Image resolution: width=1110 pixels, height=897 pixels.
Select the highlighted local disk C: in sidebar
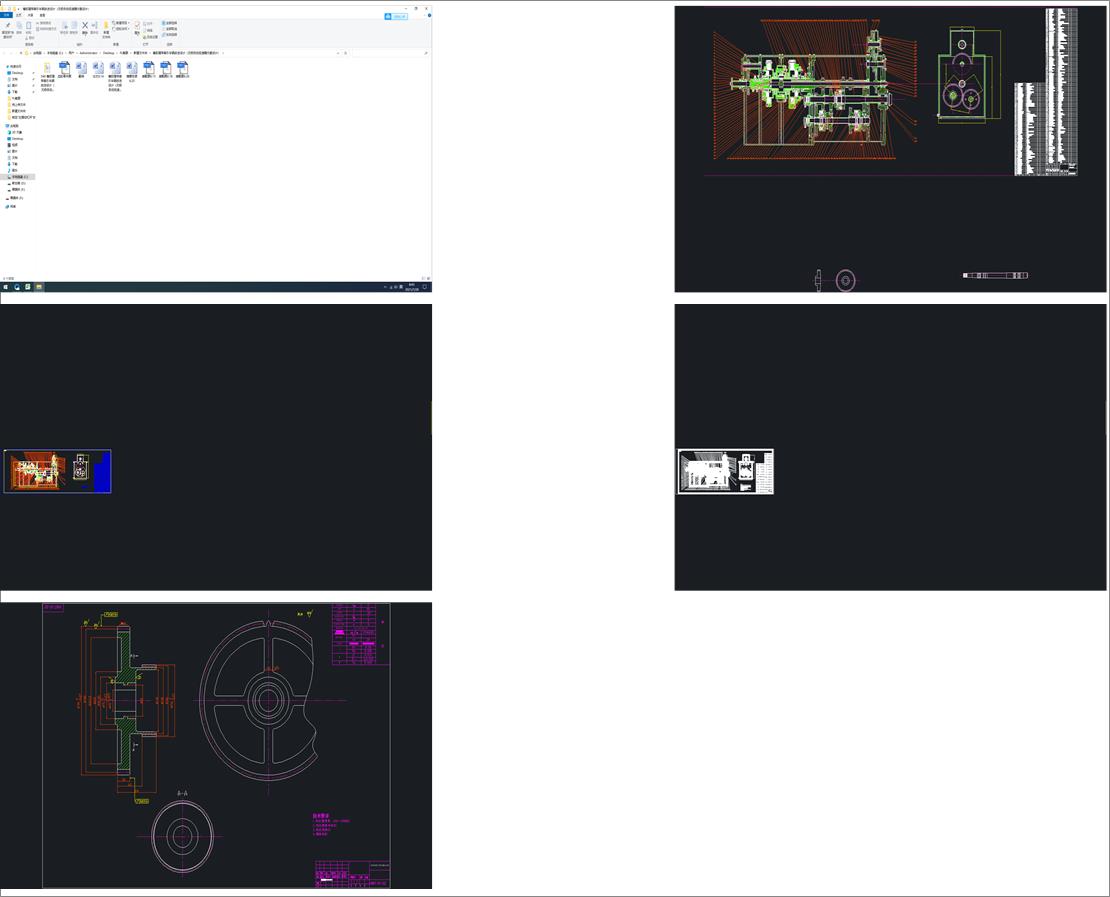[x=19, y=177]
